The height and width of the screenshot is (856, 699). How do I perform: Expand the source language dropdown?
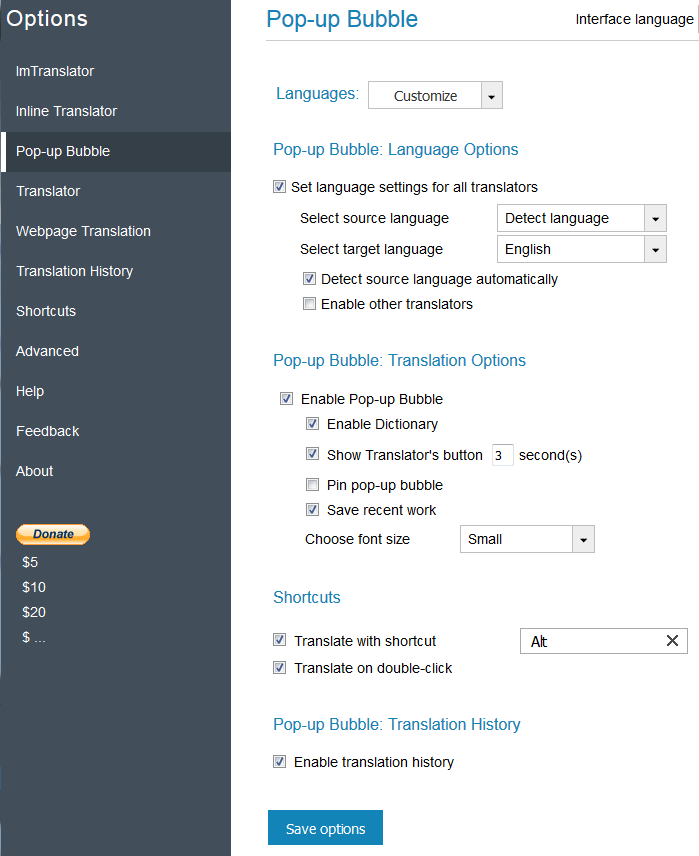click(x=581, y=218)
